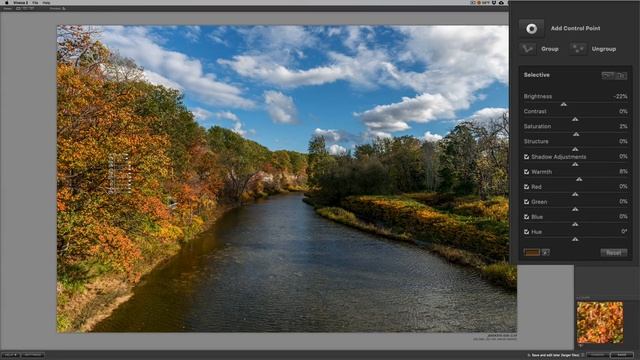Click the Save button at bottom right
The height and width of the screenshot is (360, 640).
click(622, 355)
